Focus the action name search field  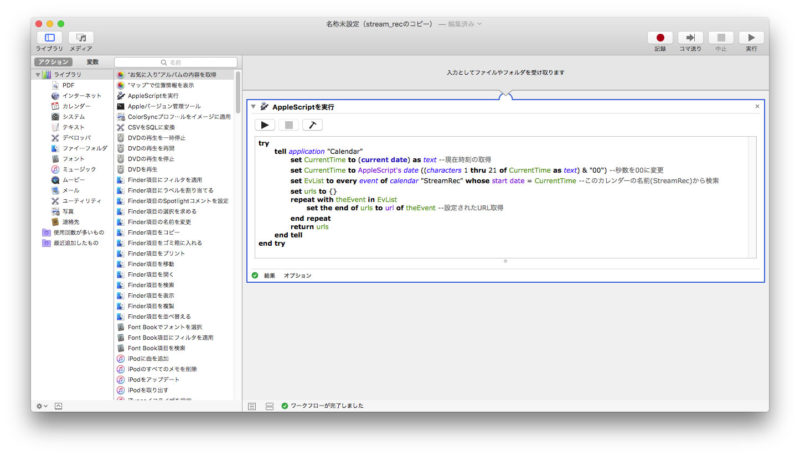pyautogui.click(x=176, y=62)
